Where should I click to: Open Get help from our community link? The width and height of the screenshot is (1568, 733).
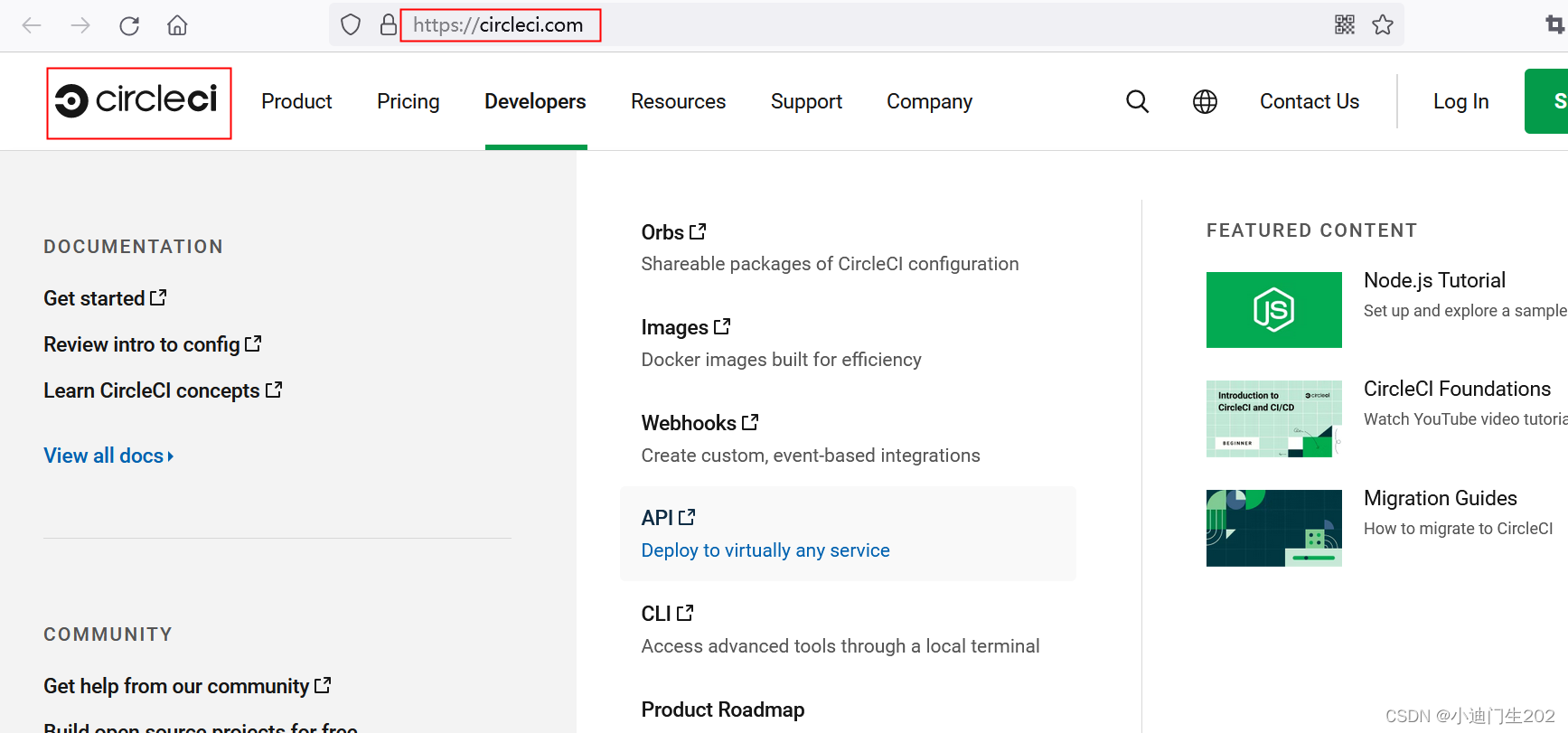click(176, 686)
